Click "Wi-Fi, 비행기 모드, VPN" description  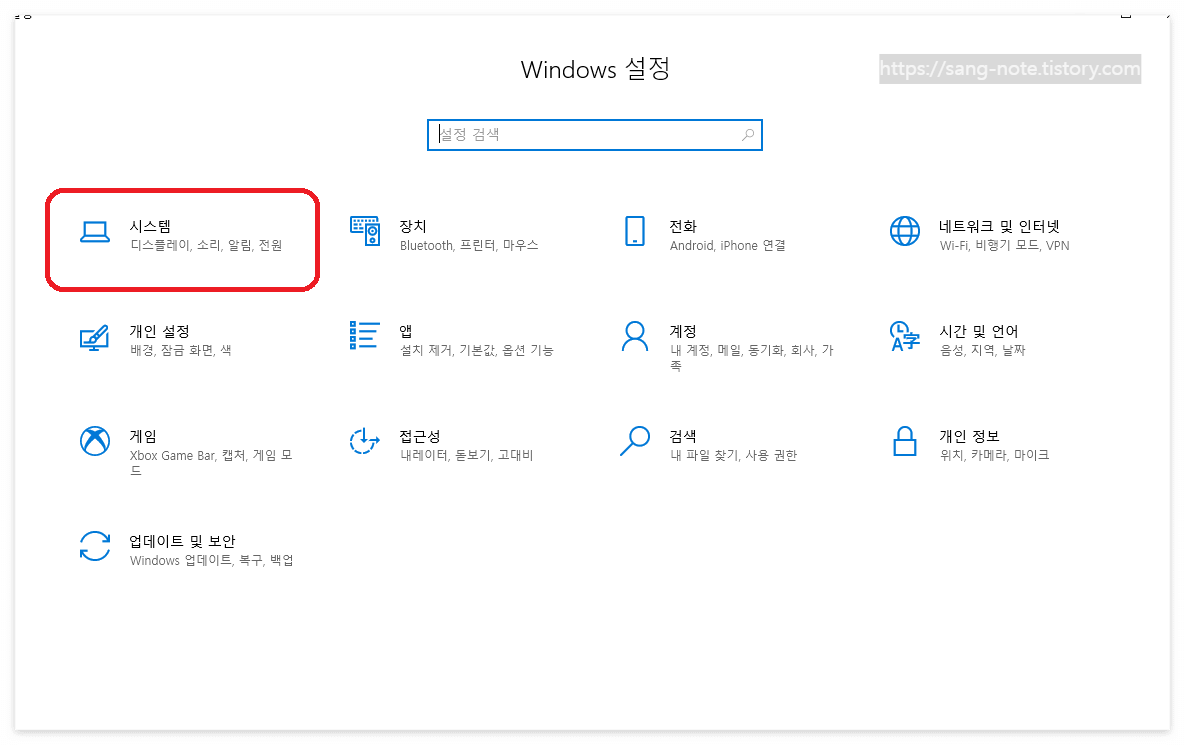tap(1004, 246)
